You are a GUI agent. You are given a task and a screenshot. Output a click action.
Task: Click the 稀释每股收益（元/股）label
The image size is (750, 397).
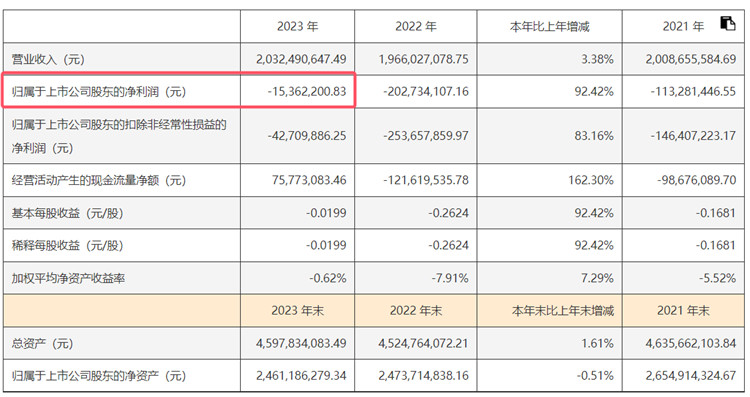(x=67, y=245)
